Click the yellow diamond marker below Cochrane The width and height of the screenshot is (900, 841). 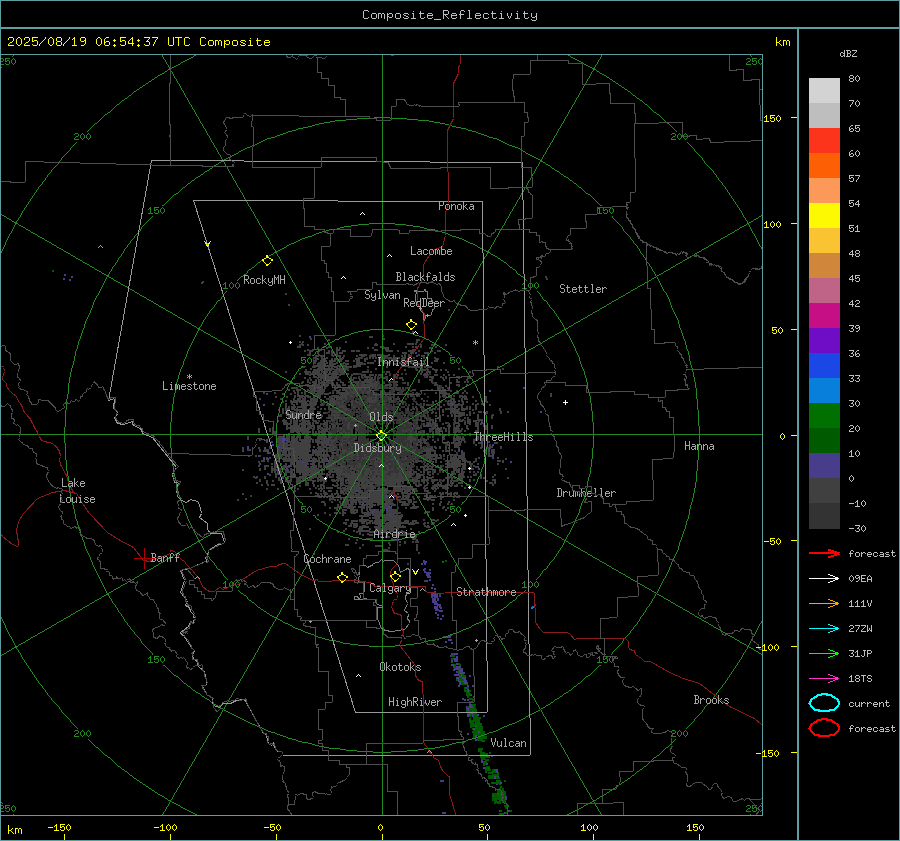click(x=342, y=577)
